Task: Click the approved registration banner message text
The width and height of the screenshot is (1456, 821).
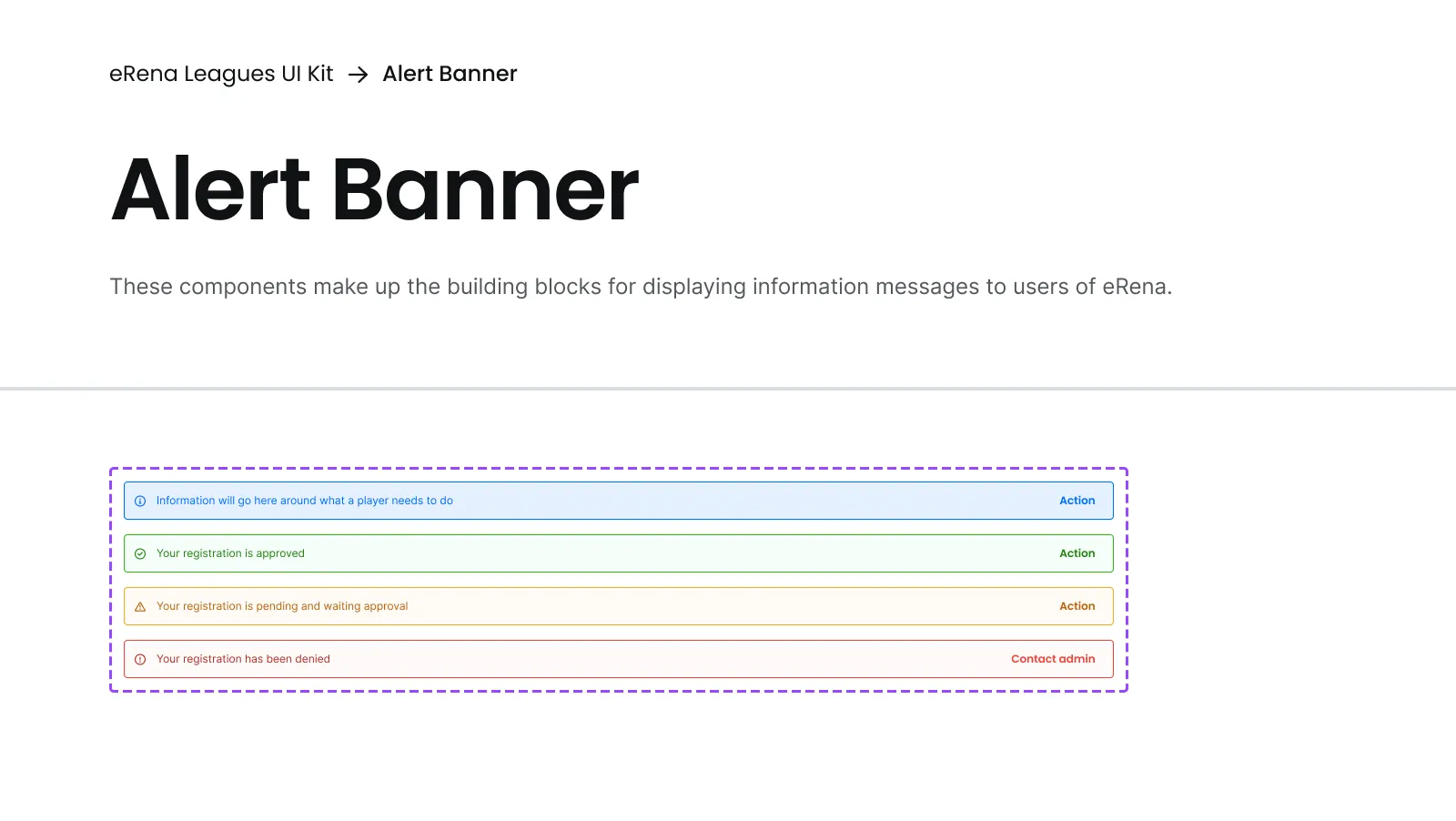Action: pos(230,552)
